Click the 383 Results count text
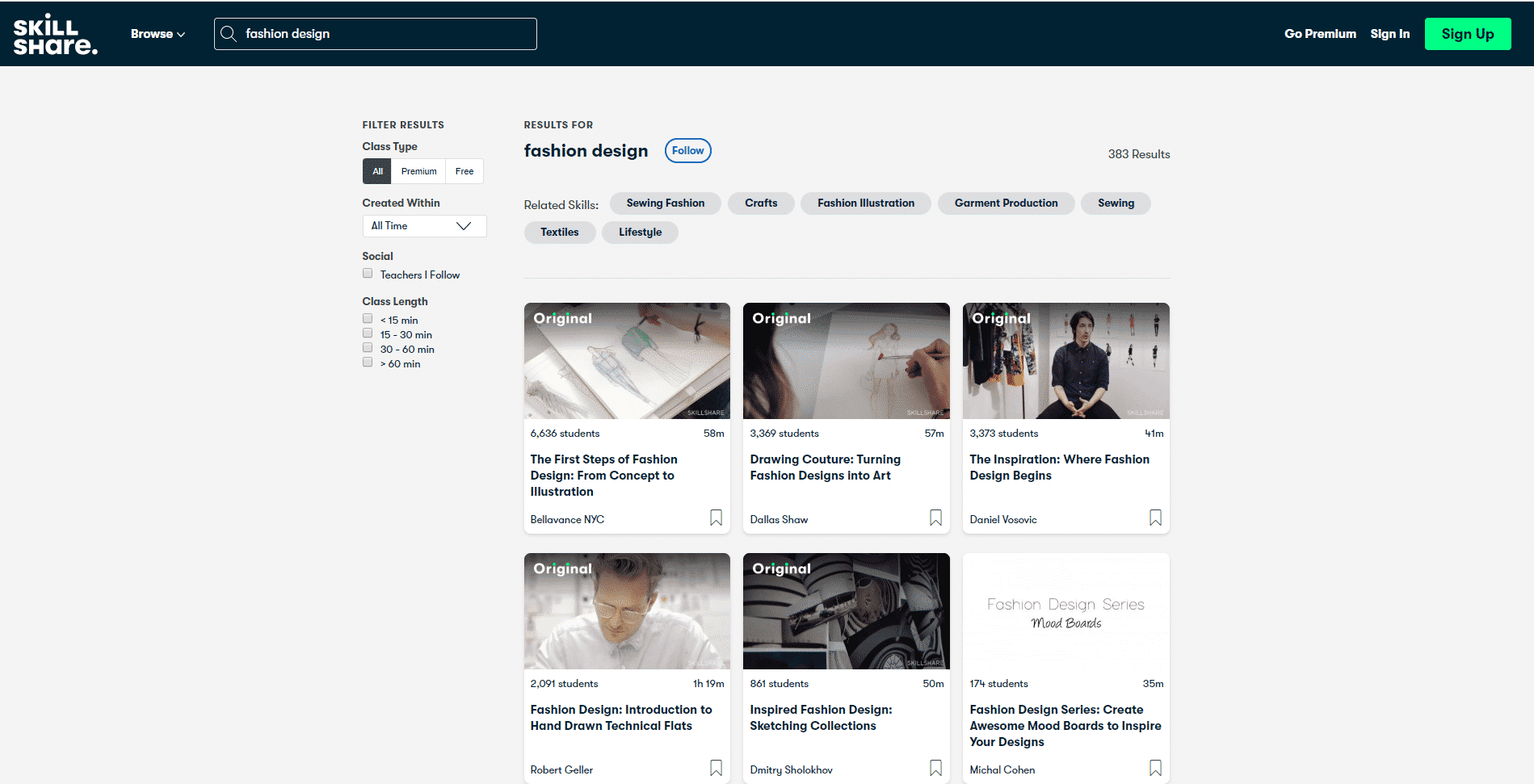This screenshot has height=784, width=1534. [1138, 154]
